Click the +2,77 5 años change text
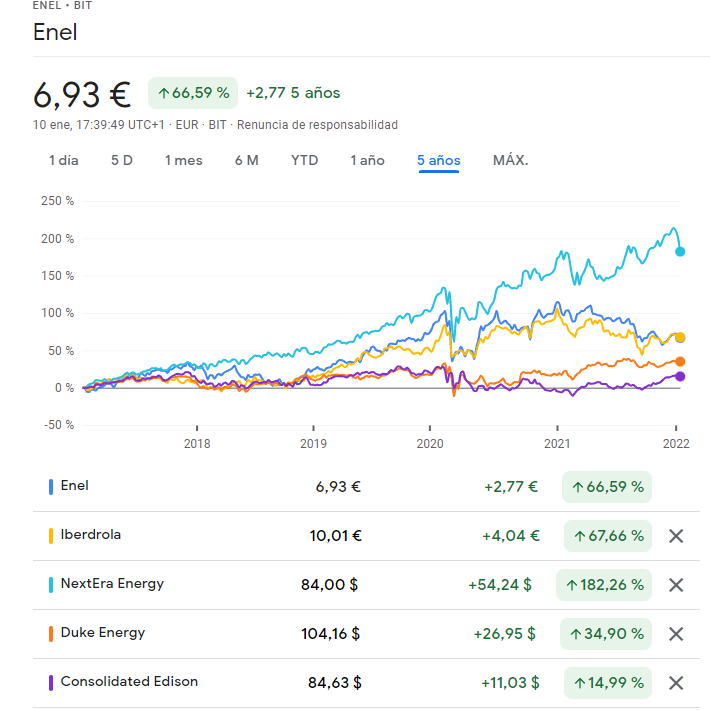The height and width of the screenshot is (710, 710). tap(293, 93)
